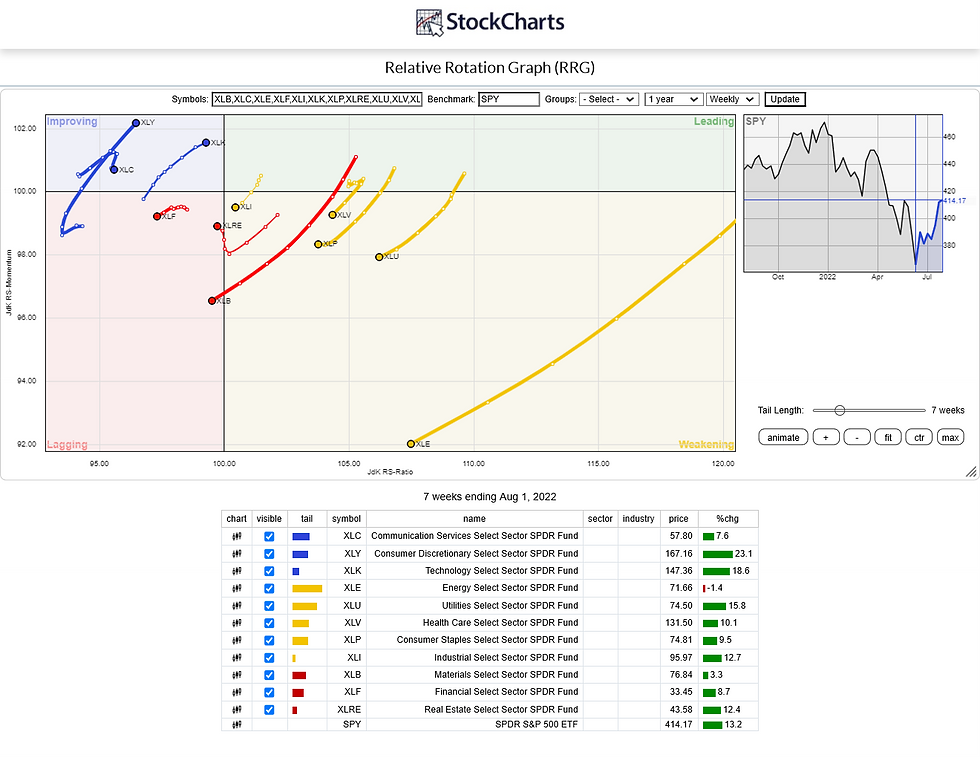Sort by the industry column header
The image size is (980, 757).
(638, 519)
